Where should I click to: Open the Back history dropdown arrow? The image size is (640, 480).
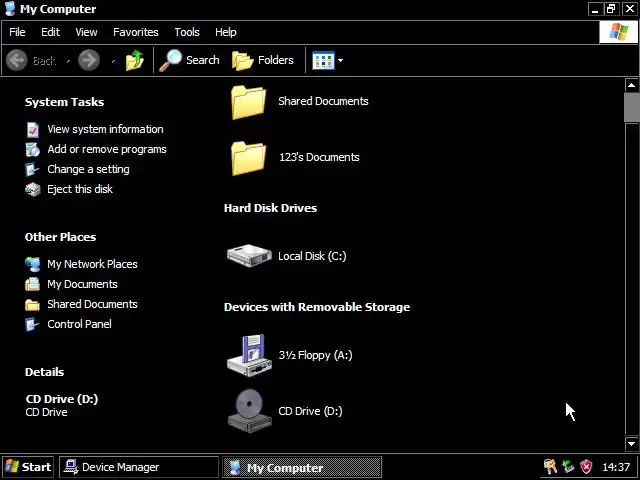[x=68, y=61]
